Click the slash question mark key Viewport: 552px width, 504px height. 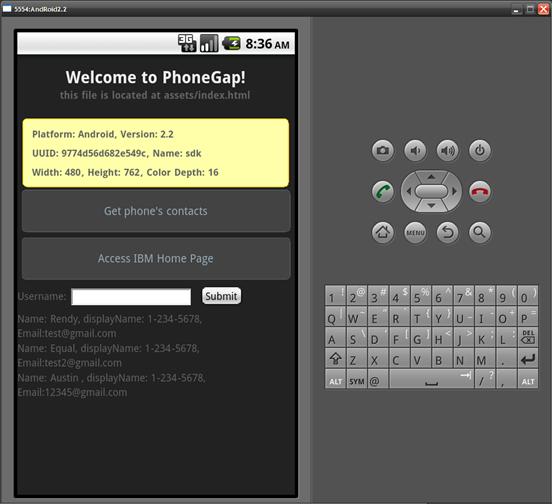(485, 379)
